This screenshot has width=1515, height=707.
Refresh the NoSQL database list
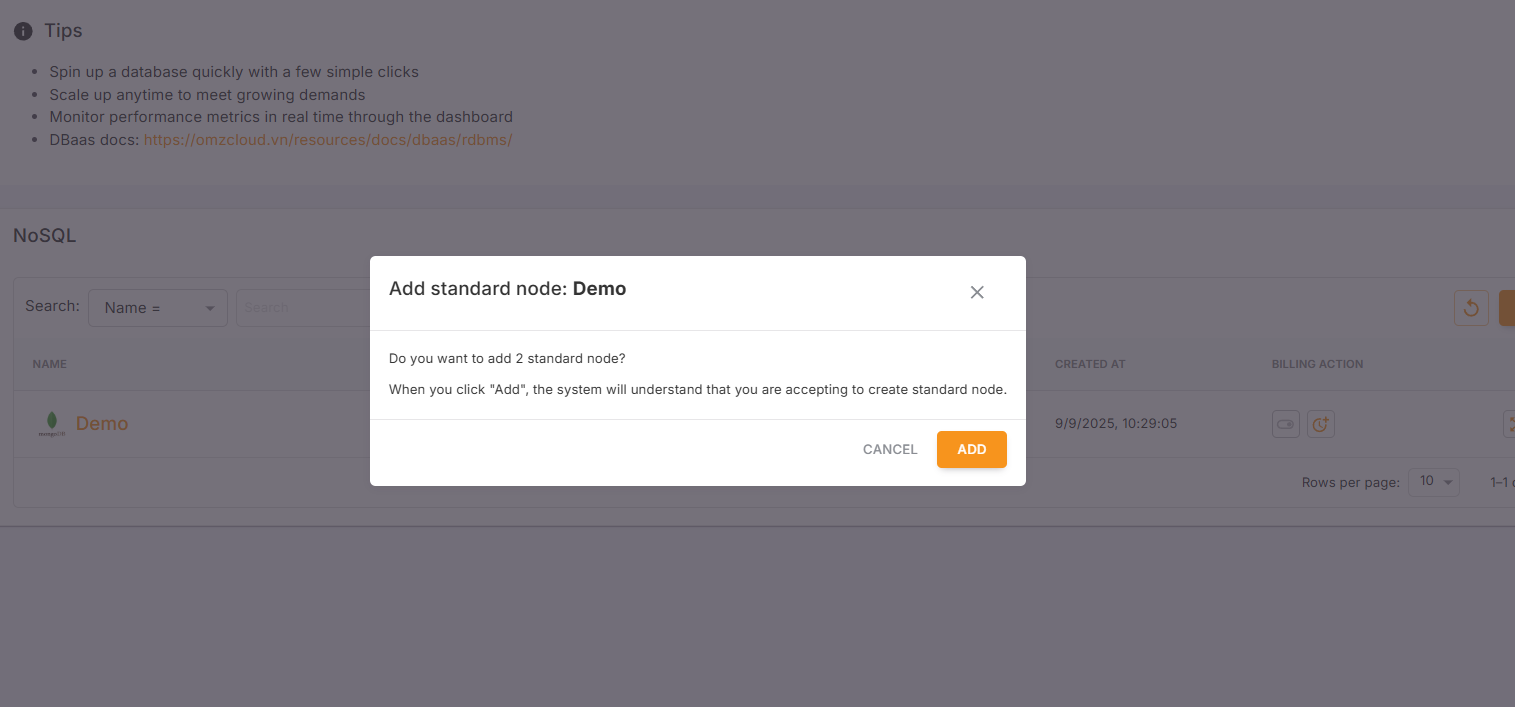point(1470,307)
